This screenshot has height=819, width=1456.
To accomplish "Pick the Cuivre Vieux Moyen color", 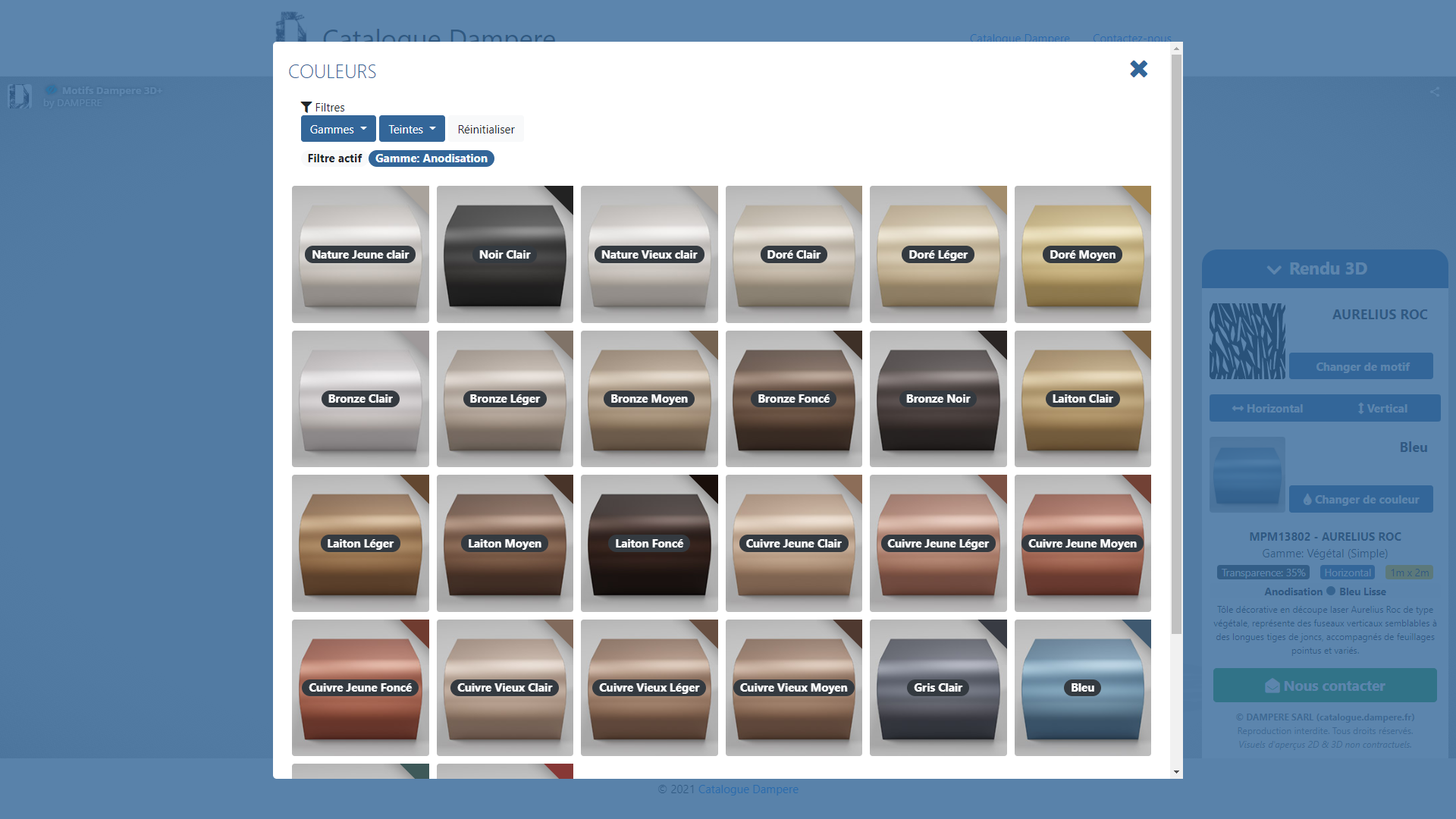I will 794,688.
